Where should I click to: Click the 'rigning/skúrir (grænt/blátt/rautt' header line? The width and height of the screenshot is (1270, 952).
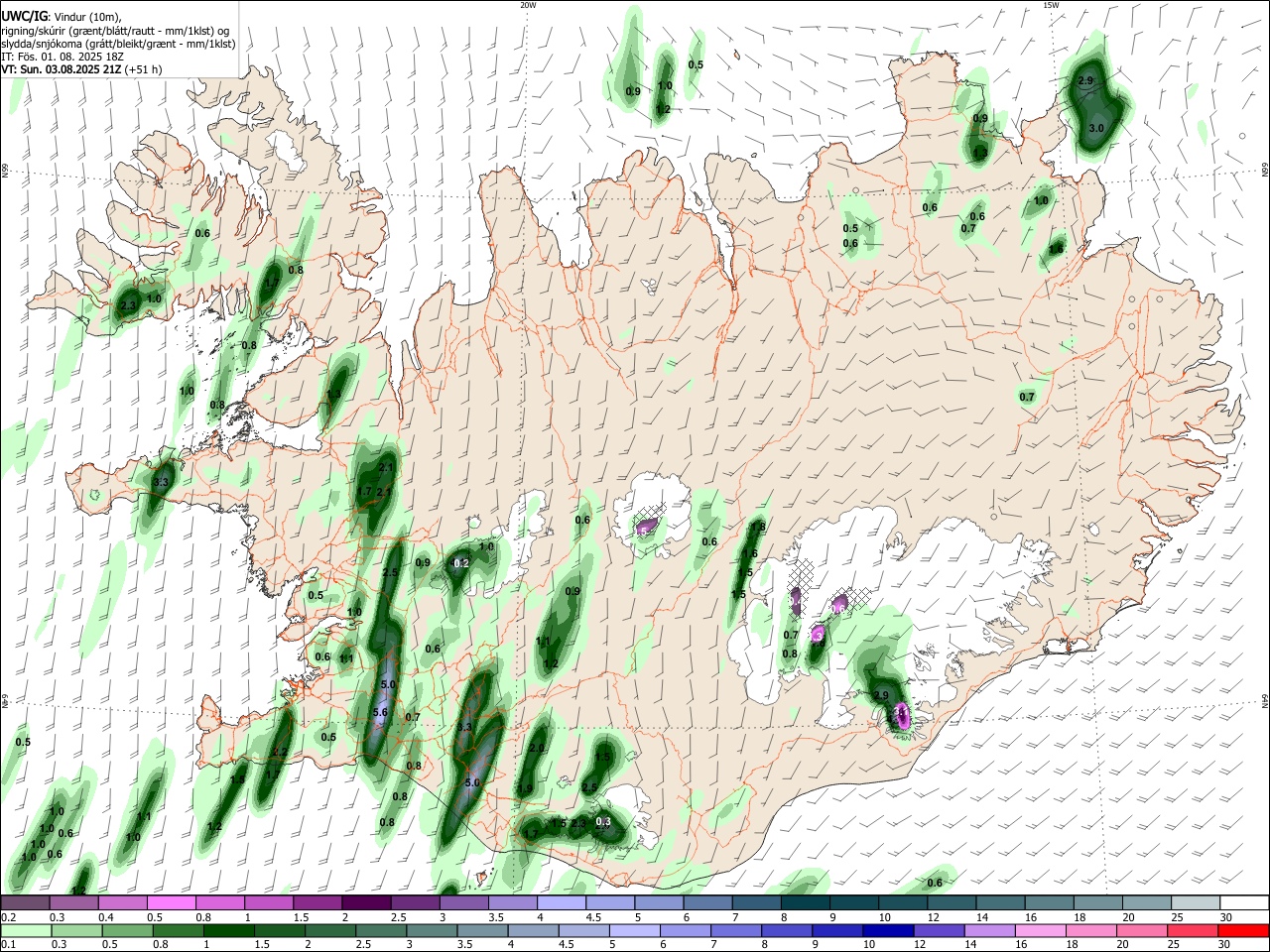(115, 30)
